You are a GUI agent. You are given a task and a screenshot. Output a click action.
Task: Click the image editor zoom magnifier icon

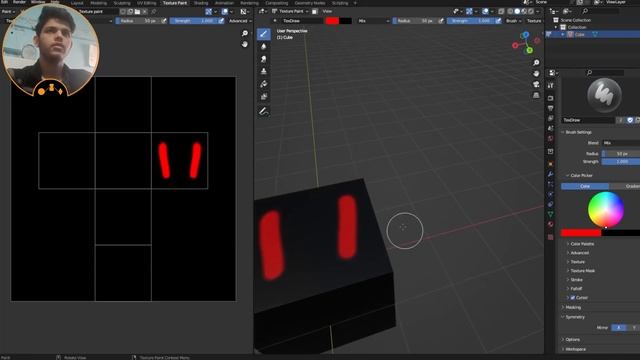[244, 33]
